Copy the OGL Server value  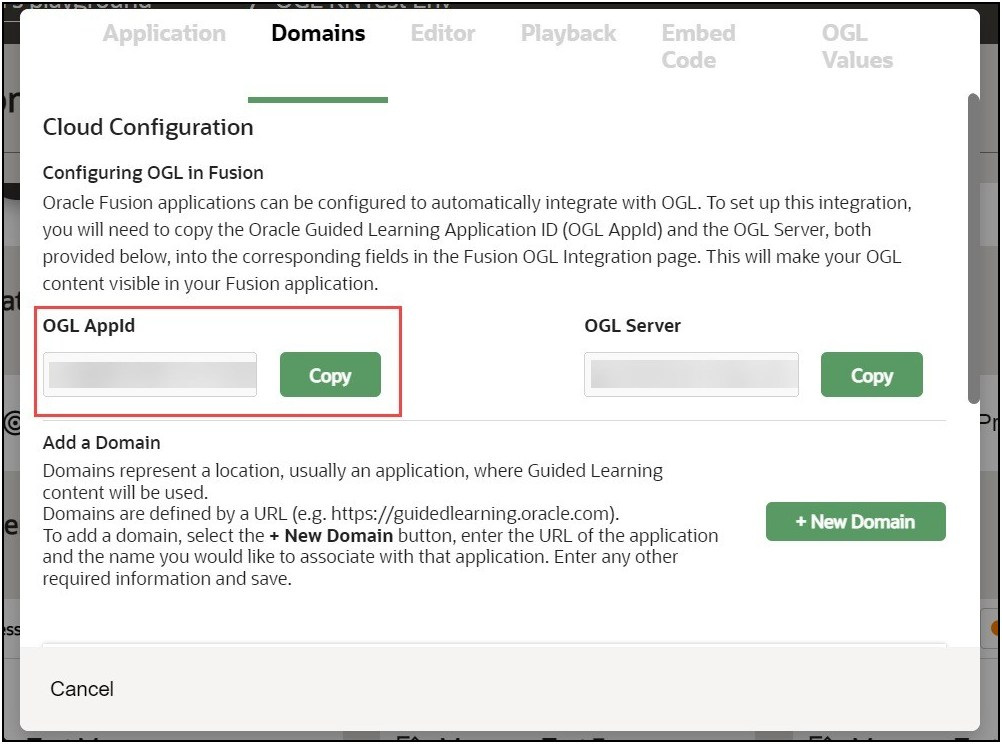[872, 375]
